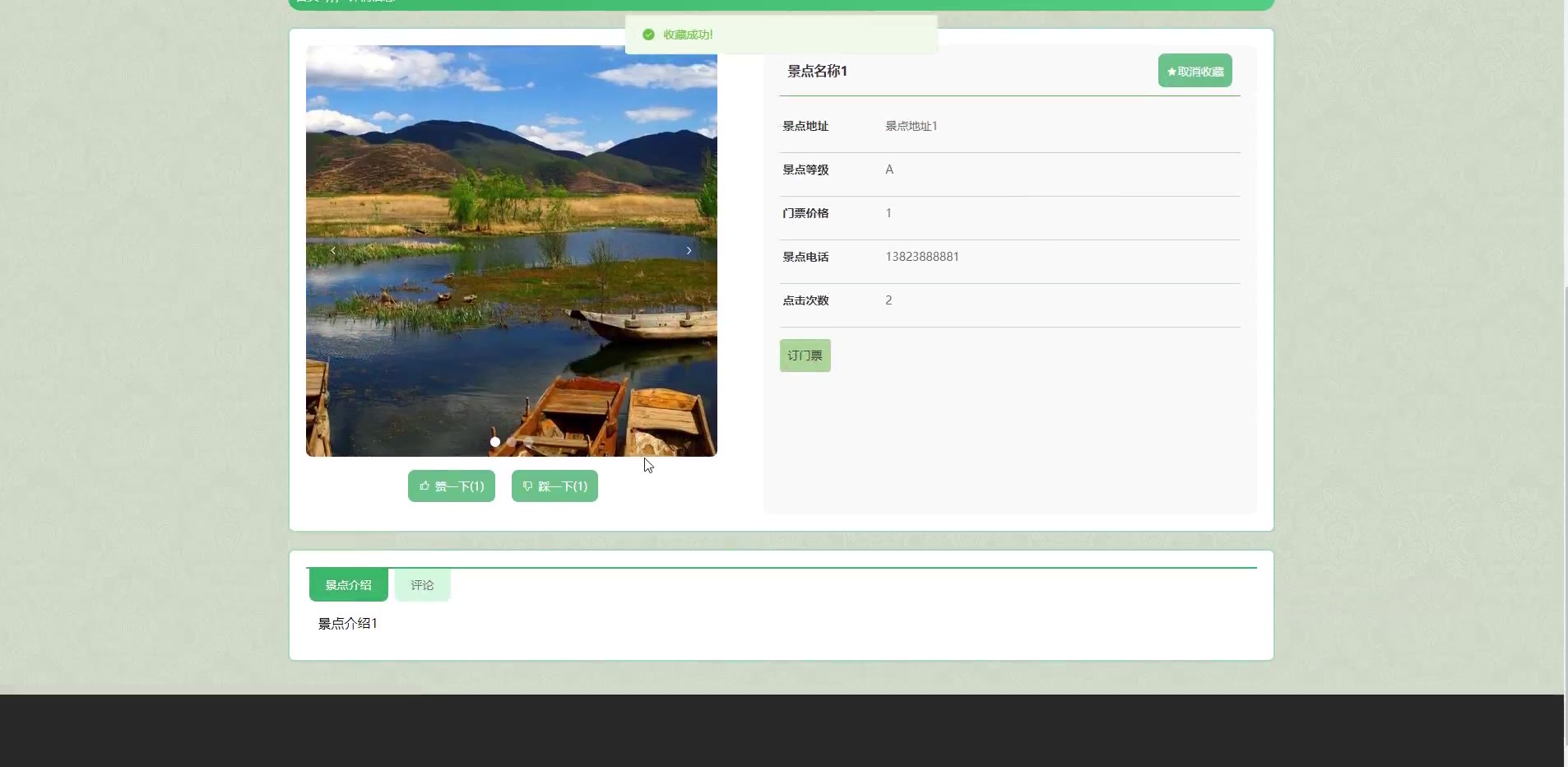Click the 门票价格 label
The image size is (1568, 767).
click(x=805, y=213)
